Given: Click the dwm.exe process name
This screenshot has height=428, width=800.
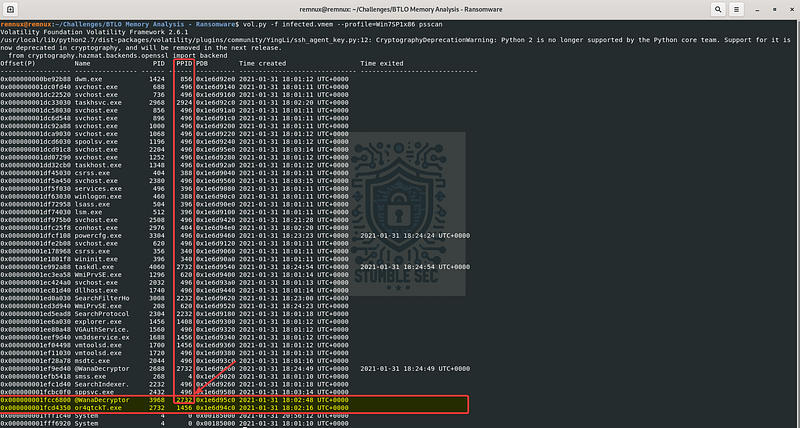Looking at the screenshot, I should click(88, 79).
